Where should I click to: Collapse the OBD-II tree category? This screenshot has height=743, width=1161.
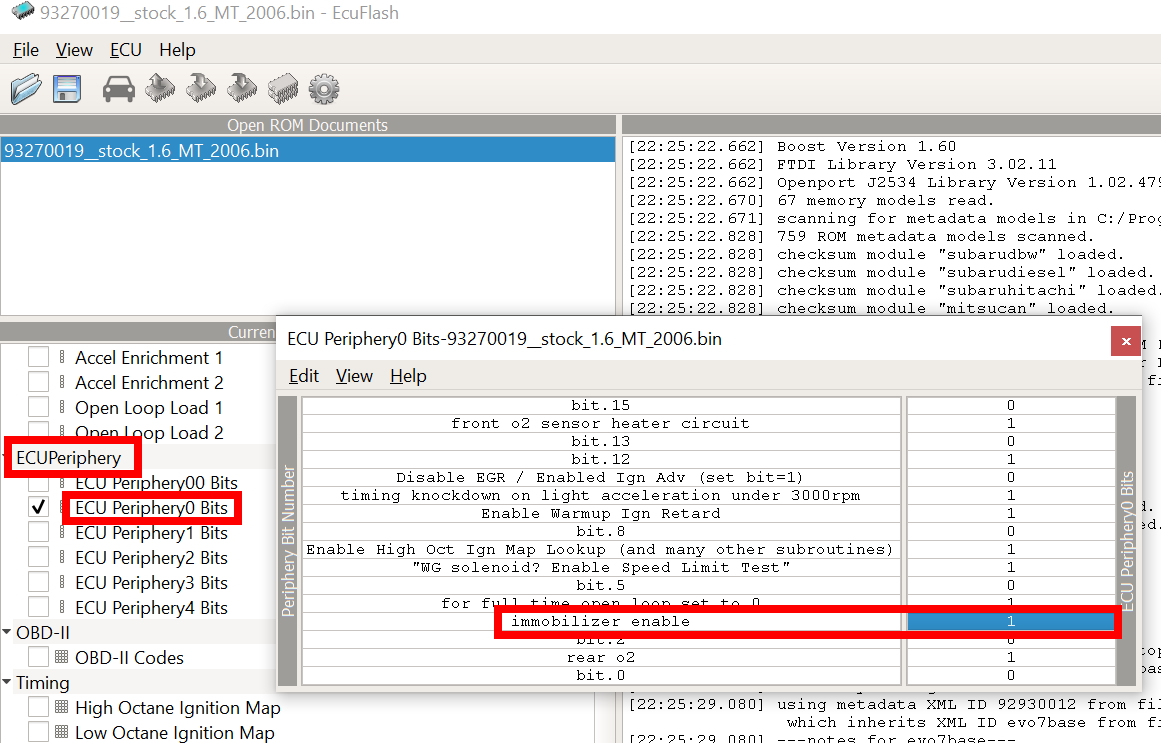pos(7,632)
